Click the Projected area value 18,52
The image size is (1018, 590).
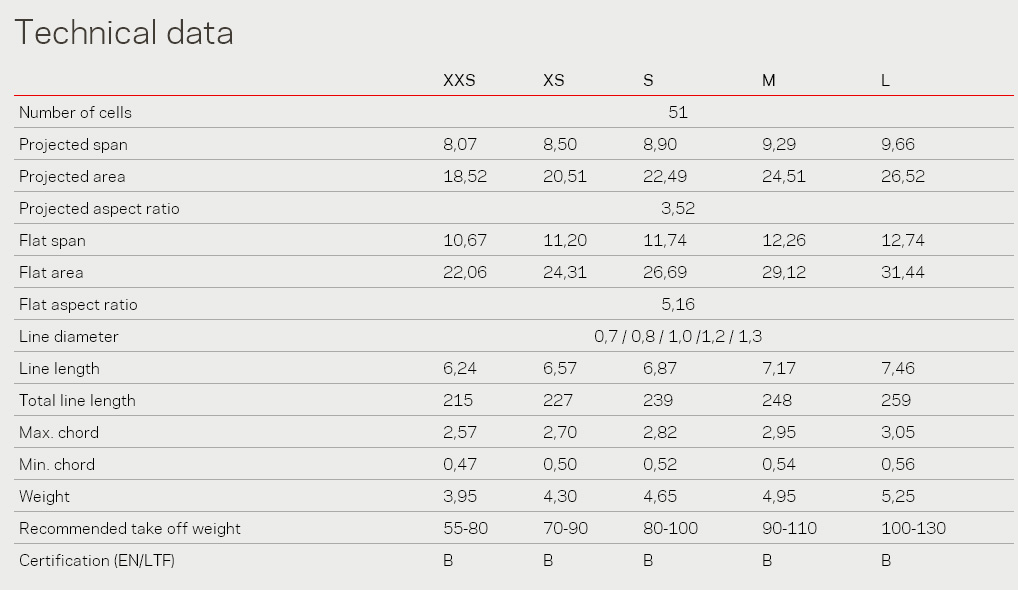[x=465, y=177]
